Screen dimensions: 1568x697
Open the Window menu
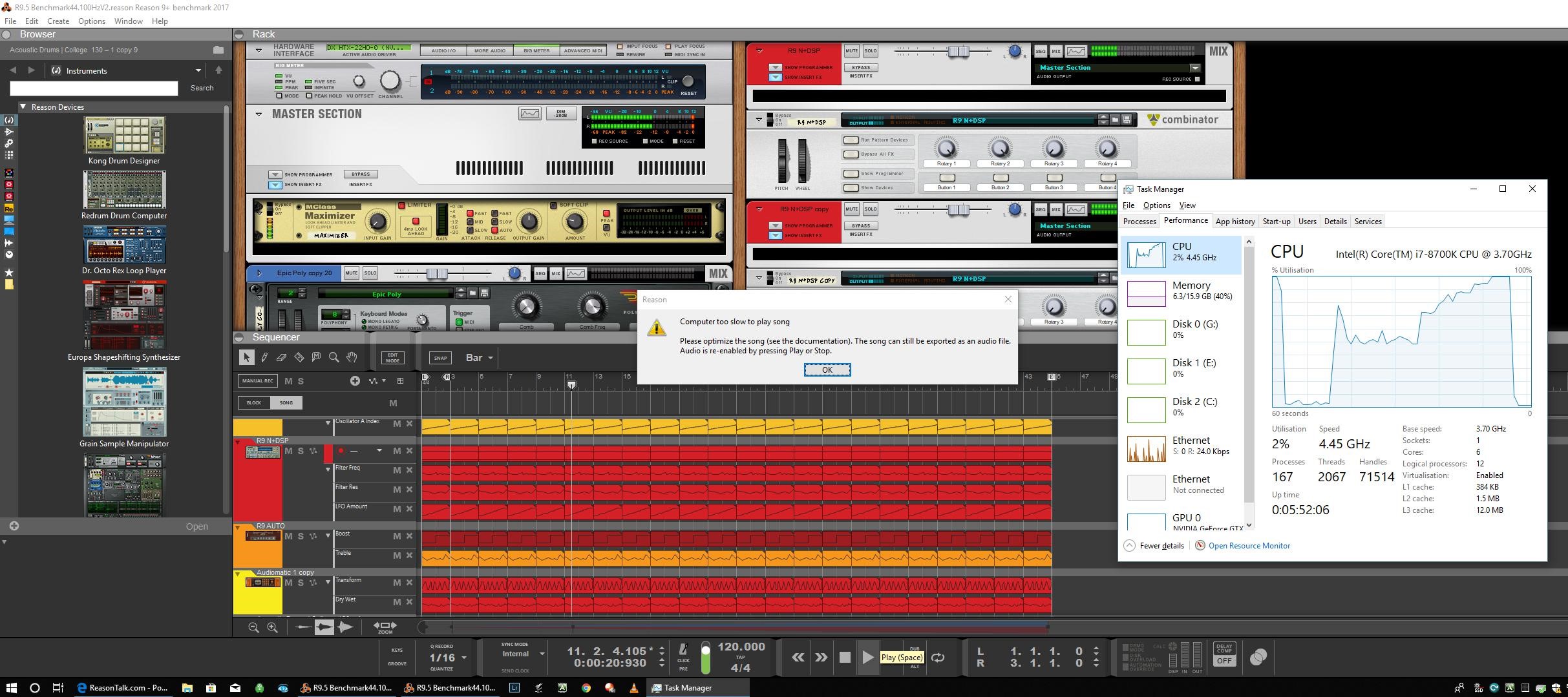[x=128, y=21]
